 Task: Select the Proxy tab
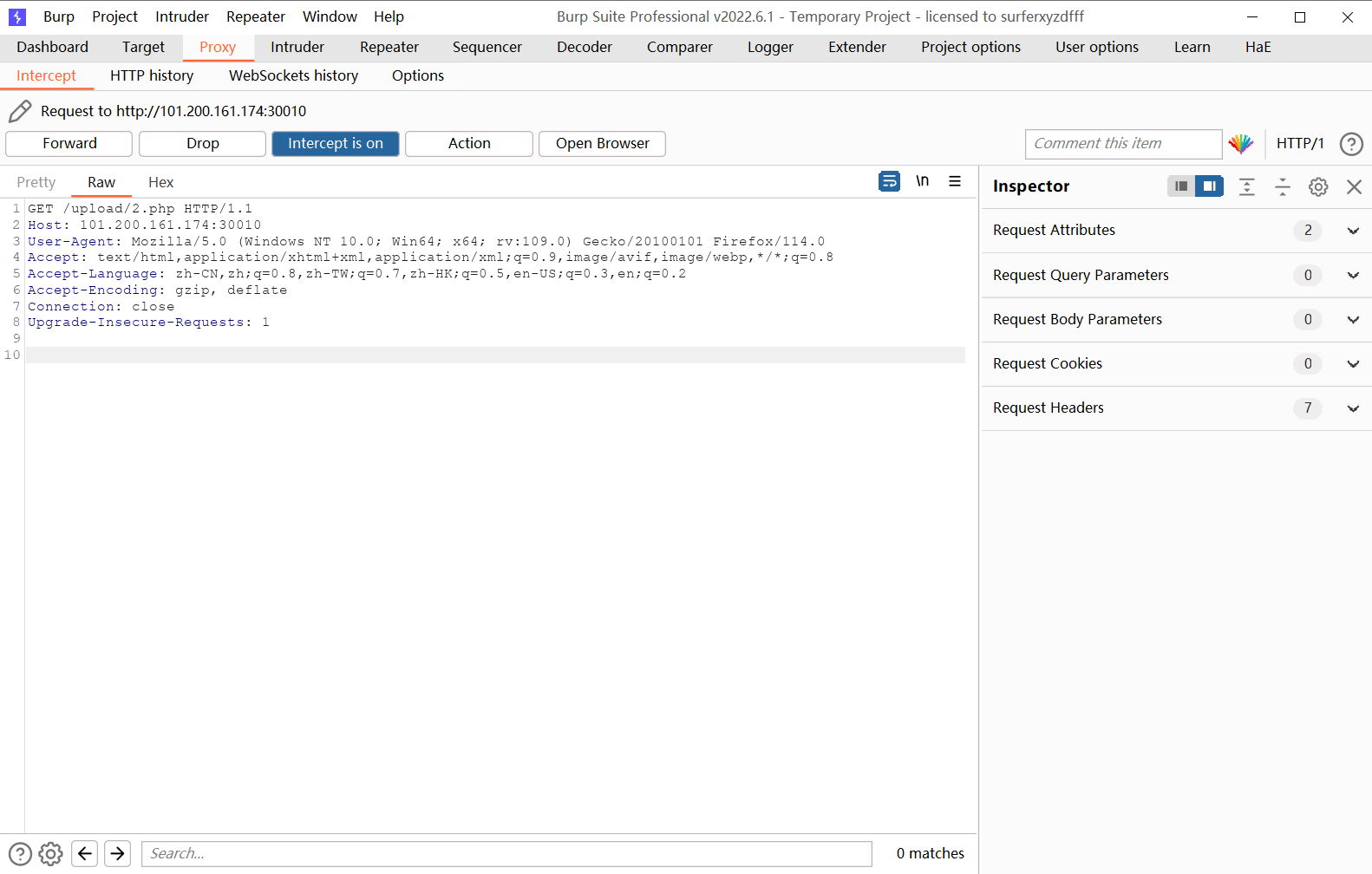coord(218,48)
